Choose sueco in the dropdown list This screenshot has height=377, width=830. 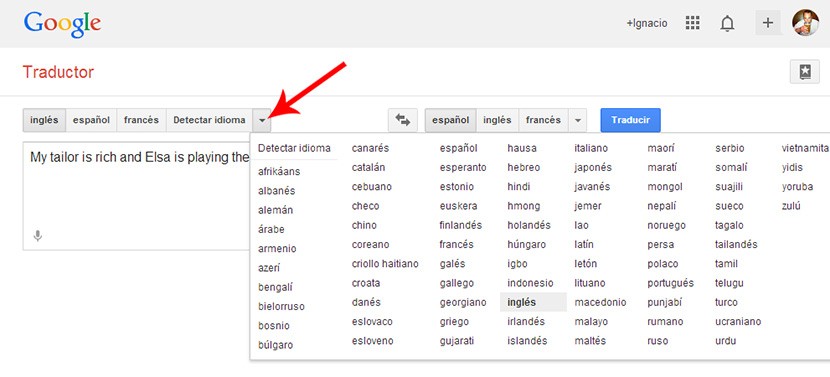(x=729, y=206)
